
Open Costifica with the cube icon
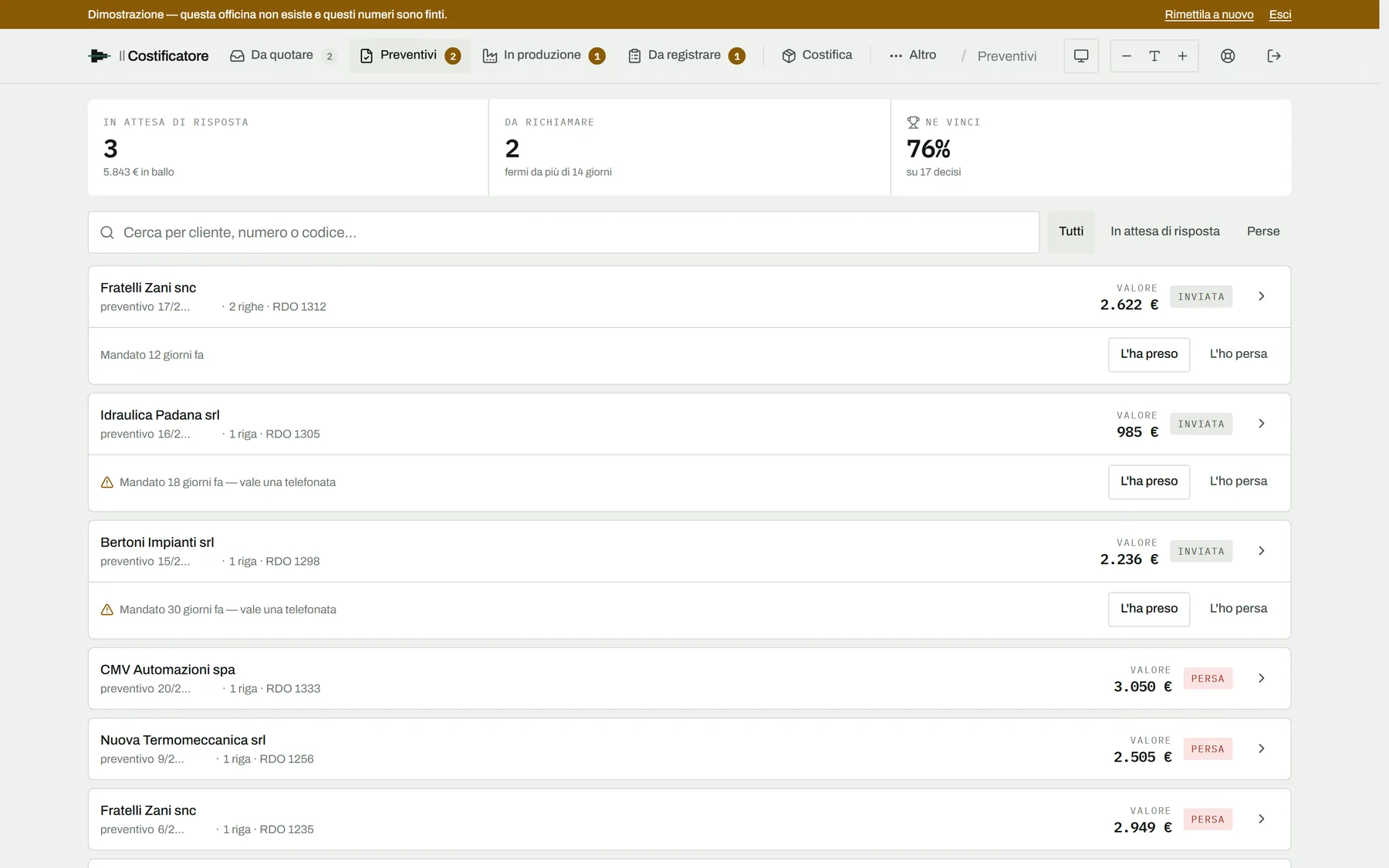[817, 56]
